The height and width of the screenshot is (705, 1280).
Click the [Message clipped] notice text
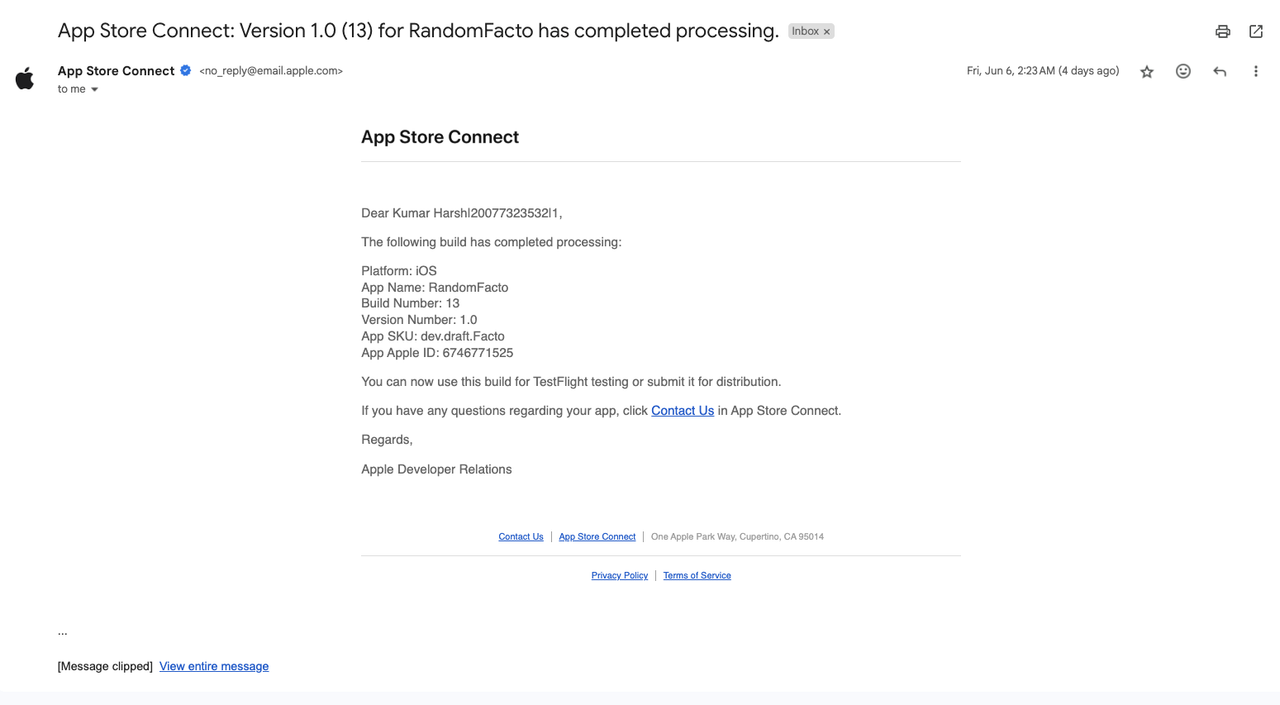pyautogui.click(x=105, y=666)
